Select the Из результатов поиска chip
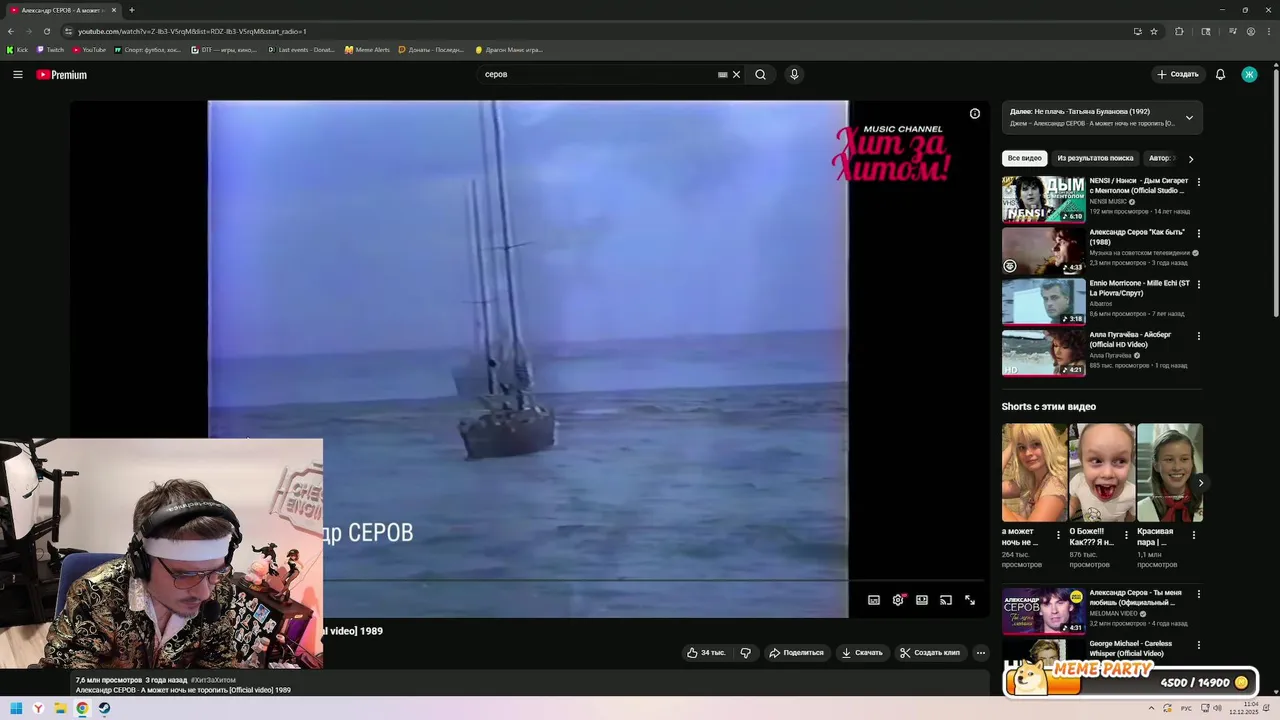This screenshot has height=720, width=1280. (x=1095, y=158)
